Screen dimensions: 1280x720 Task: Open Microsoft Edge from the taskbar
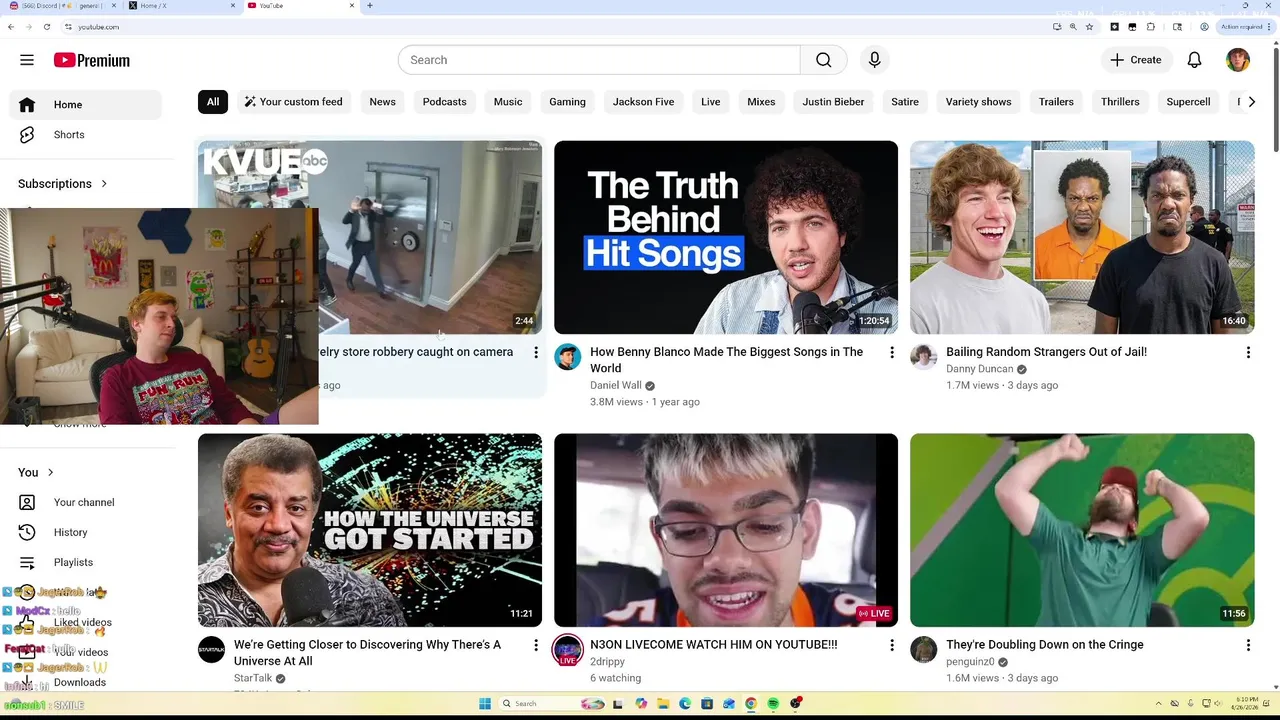[x=685, y=704]
